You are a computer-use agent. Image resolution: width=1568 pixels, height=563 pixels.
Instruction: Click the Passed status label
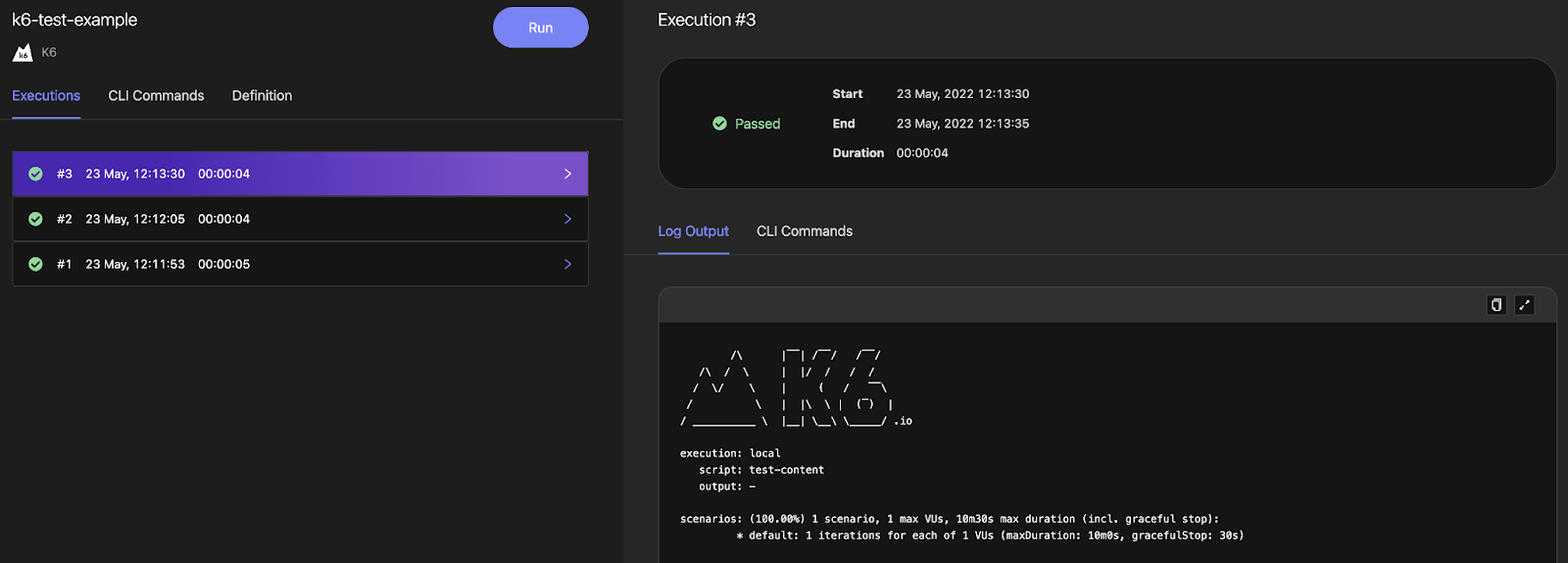[758, 124]
